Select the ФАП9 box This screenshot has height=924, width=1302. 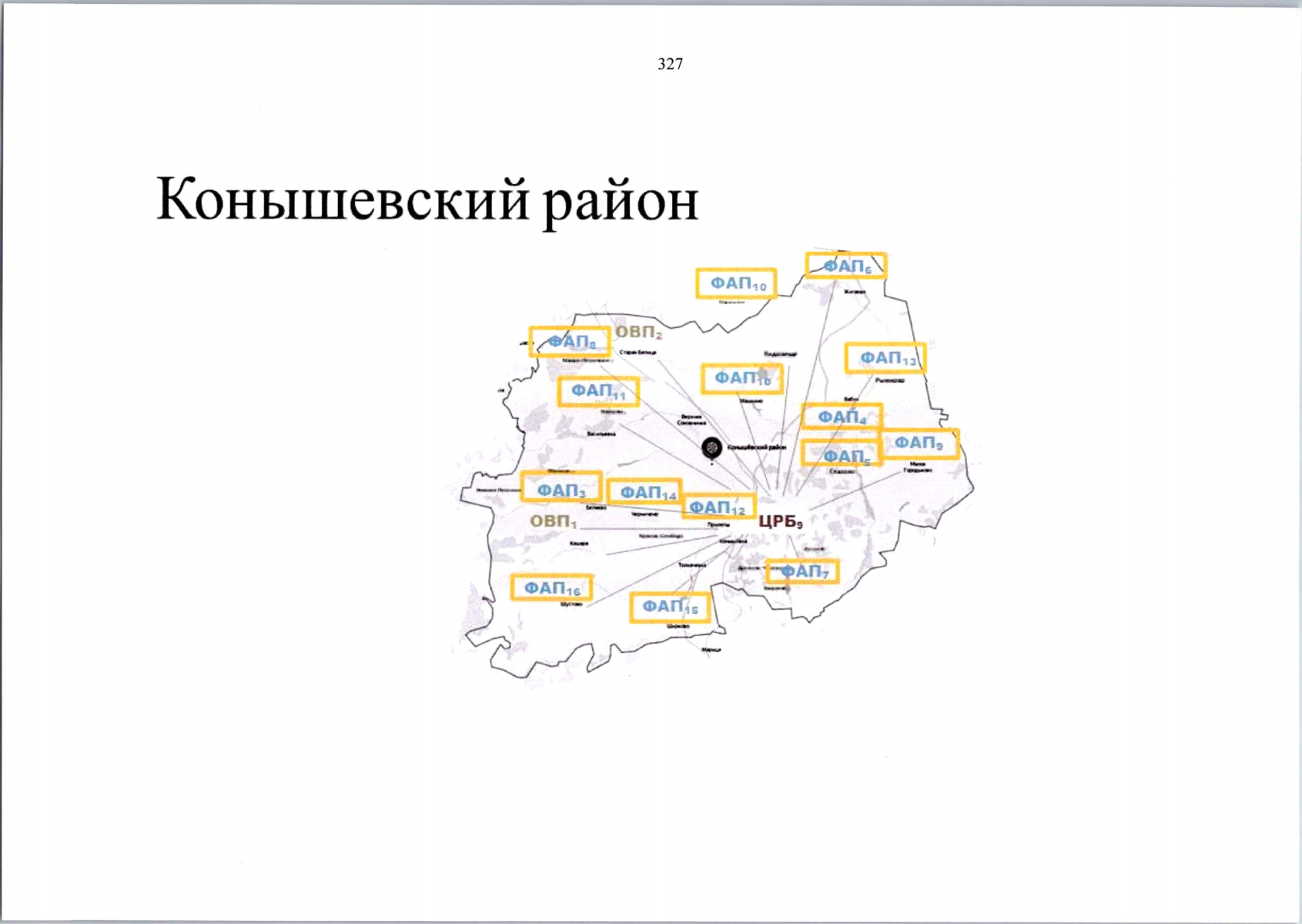click(919, 444)
